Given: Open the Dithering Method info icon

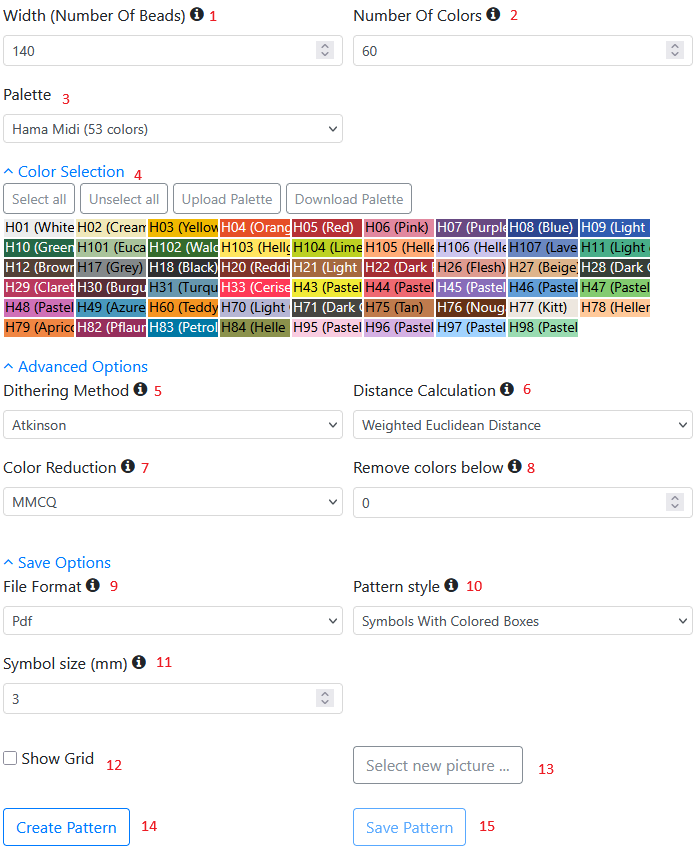Looking at the screenshot, I should [140, 389].
